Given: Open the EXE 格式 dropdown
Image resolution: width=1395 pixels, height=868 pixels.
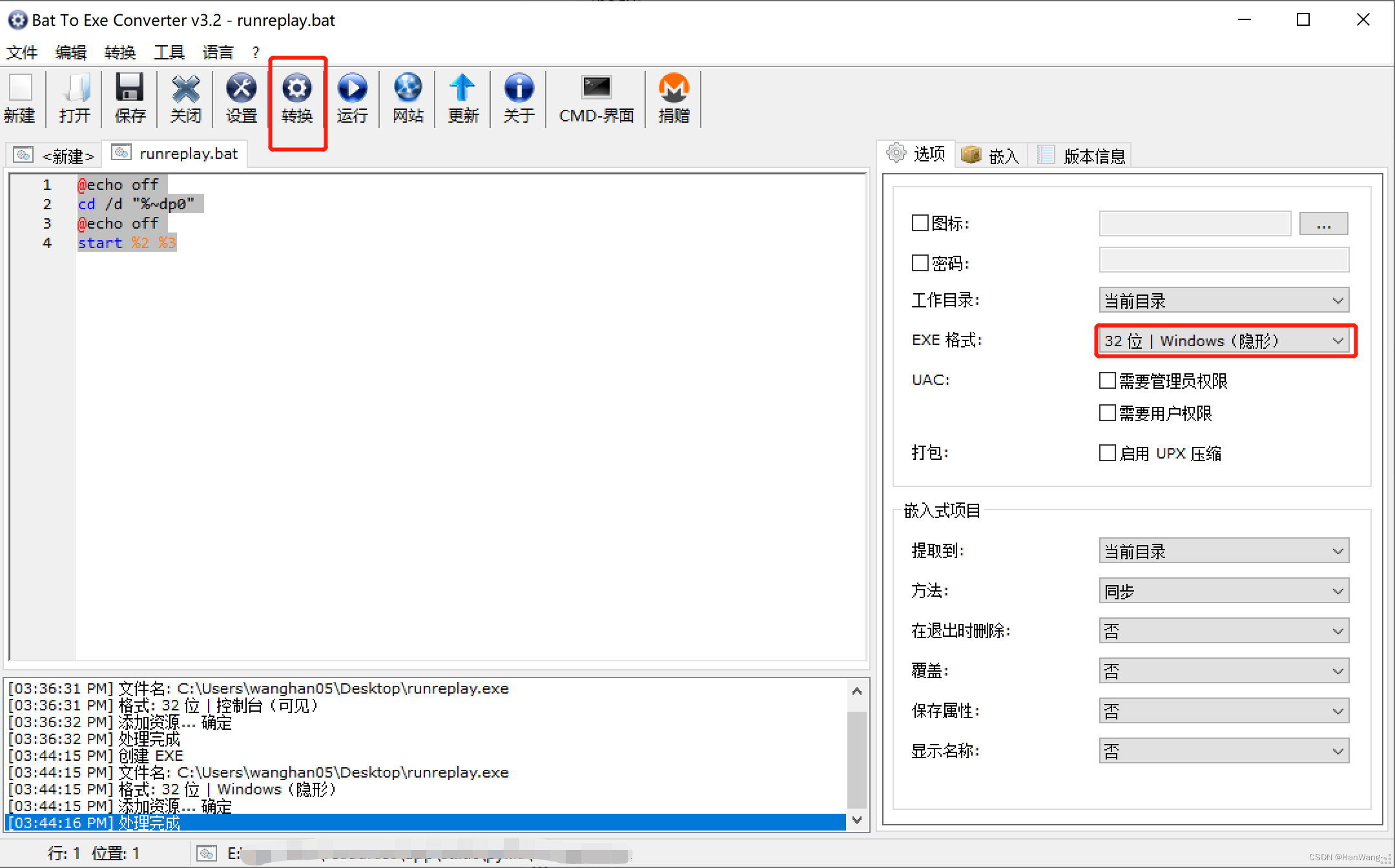Looking at the screenshot, I should 1224,341.
